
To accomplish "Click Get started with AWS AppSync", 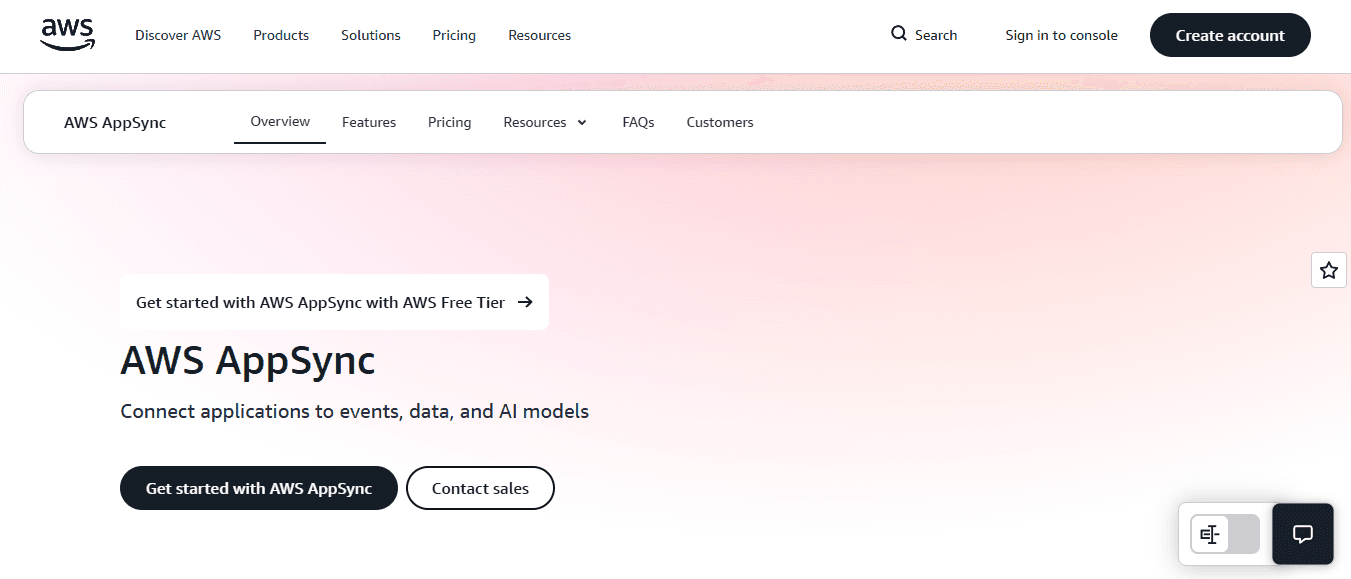I will (x=258, y=488).
